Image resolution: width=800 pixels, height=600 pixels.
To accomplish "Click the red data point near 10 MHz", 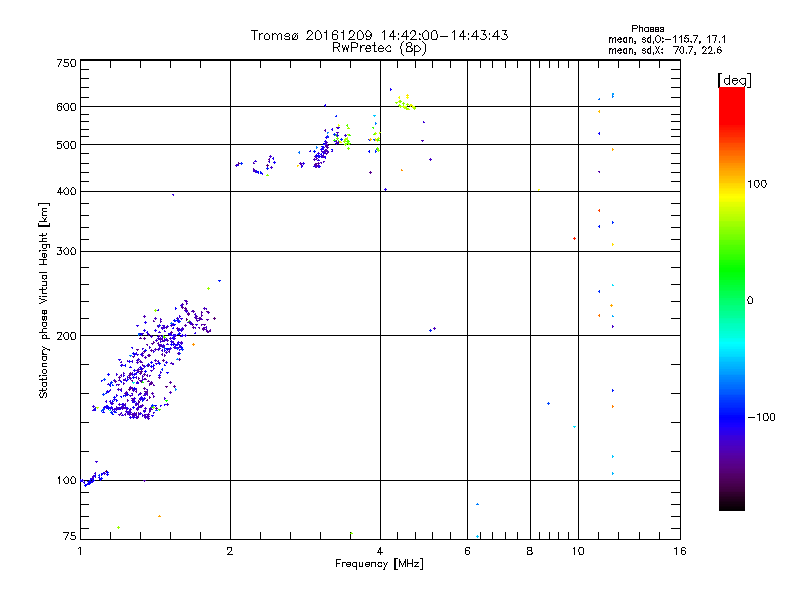I will (574, 238).
